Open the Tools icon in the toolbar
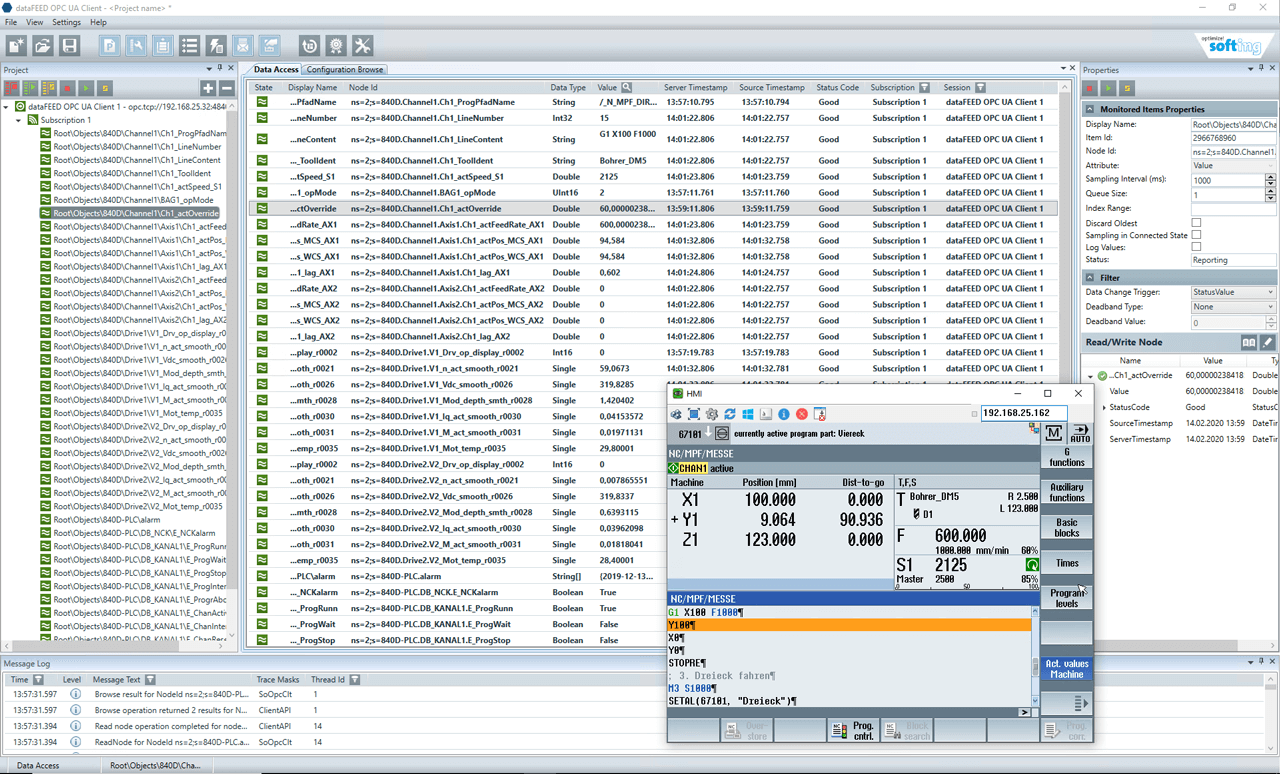The height and width of the screenshot is (774, 1280). [x=362, y=45]
